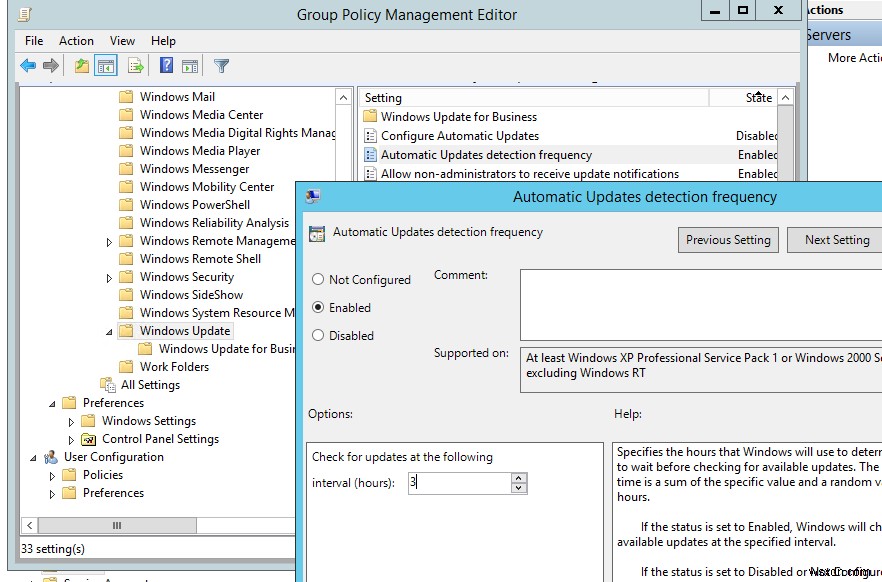Screen dimensions: 882x582
Task: Select the Up one level folder icon
Action: pos(83,65)
